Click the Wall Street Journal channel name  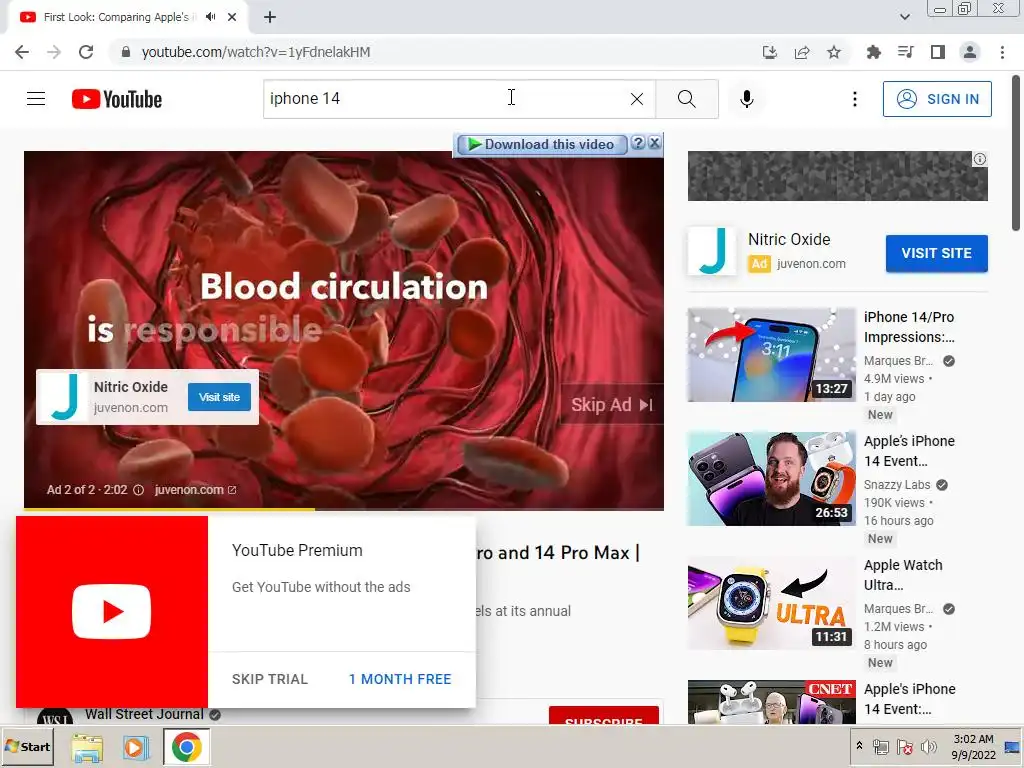click(x=144, y=714)
